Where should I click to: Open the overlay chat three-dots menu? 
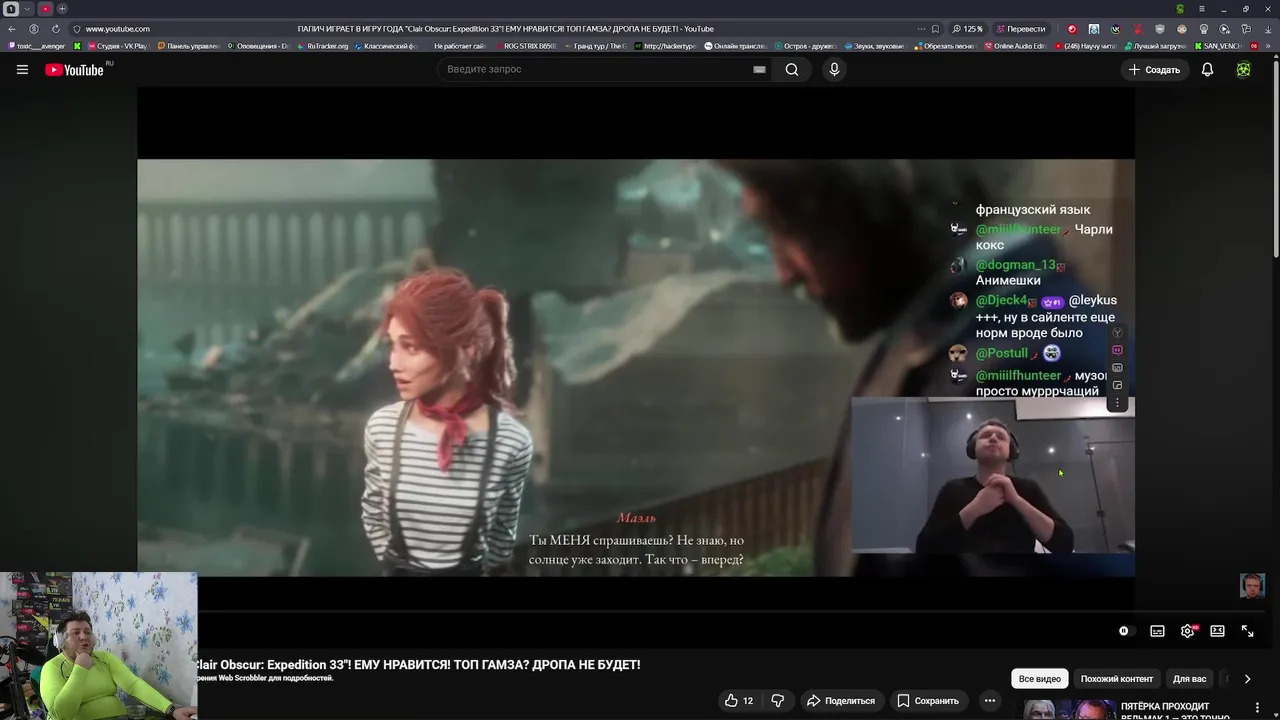1117,404
